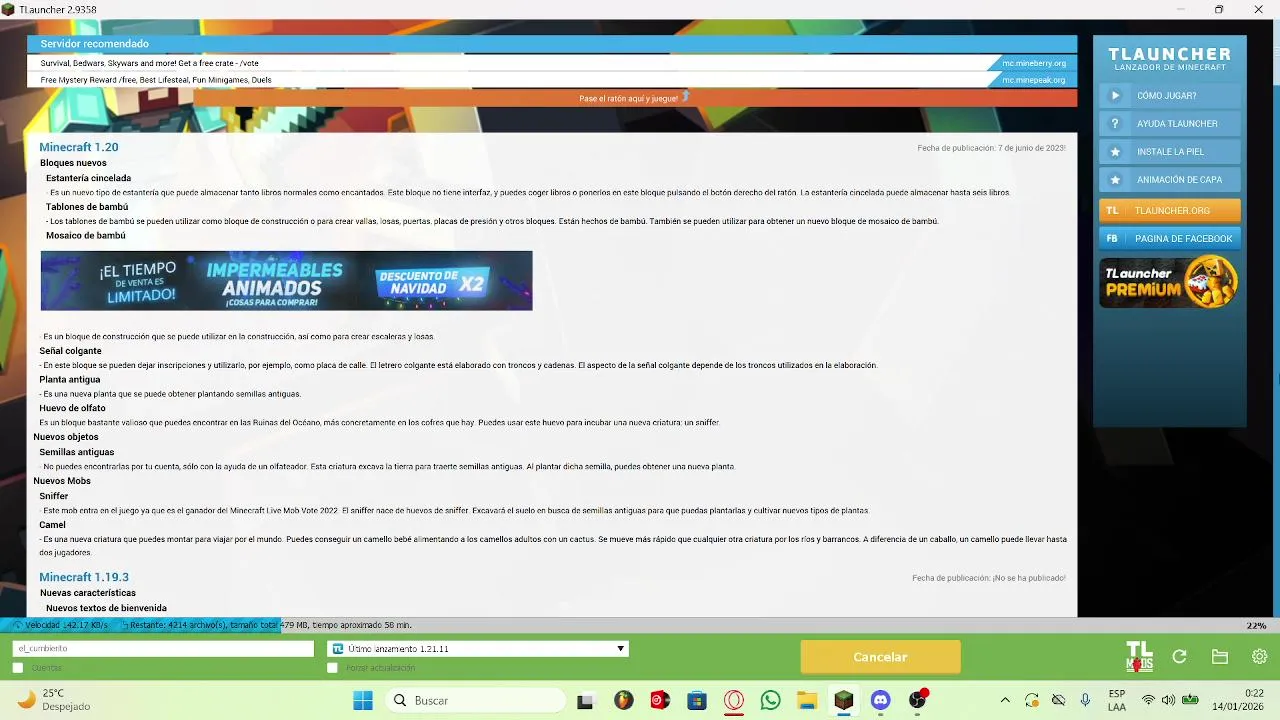This screenshot has width=1280, height=720.
Task: Click the Nuevos Mobs section title
Action: (x=62, y=481)
